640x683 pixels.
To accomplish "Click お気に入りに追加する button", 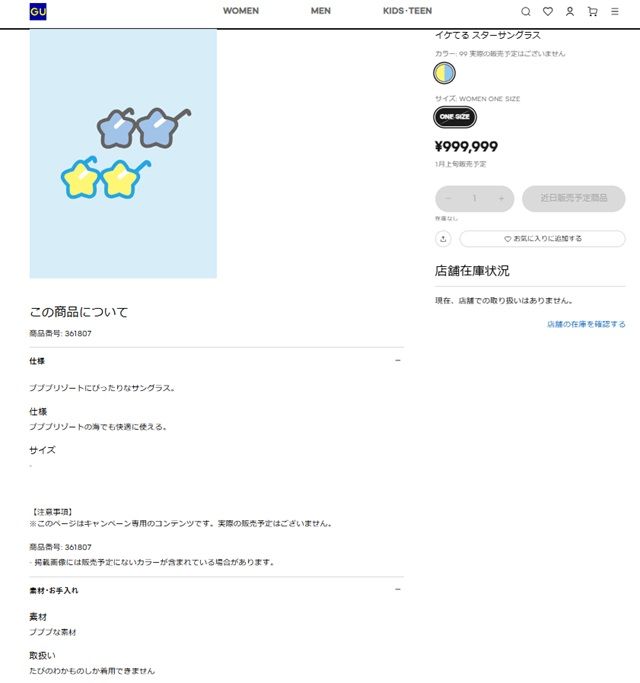I will point(542,239).
